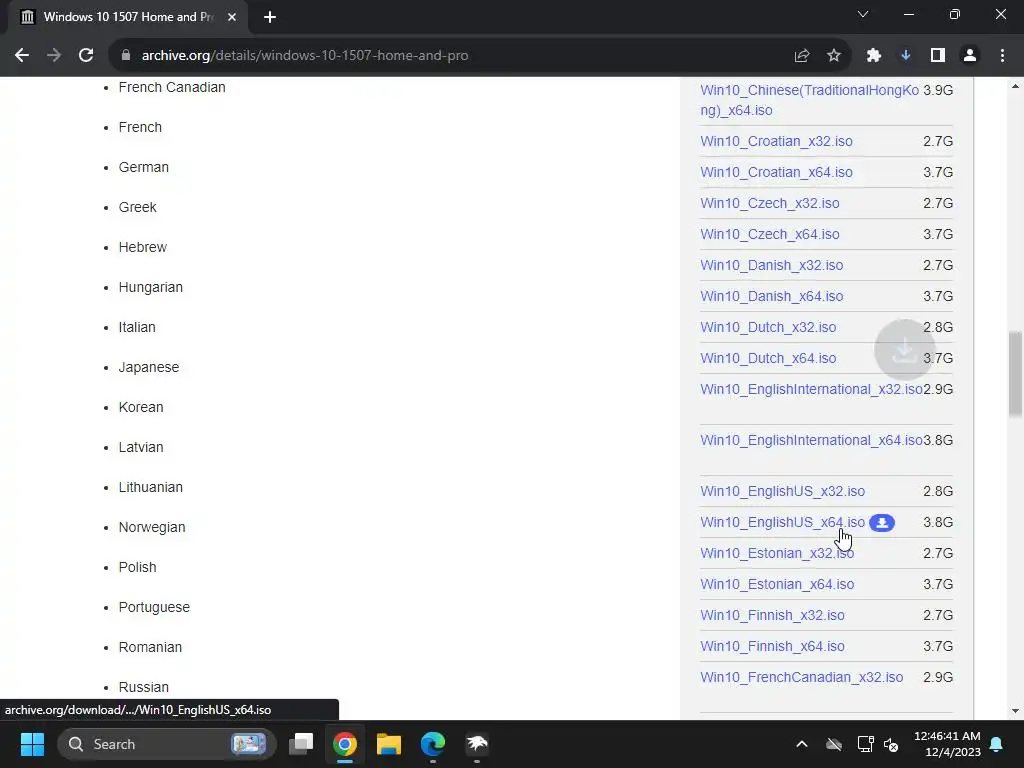1024x768 pixels.
Task: Click the 3.8G size of Win10_EnglishUS_x64.iso
Action: pos(938,522)
